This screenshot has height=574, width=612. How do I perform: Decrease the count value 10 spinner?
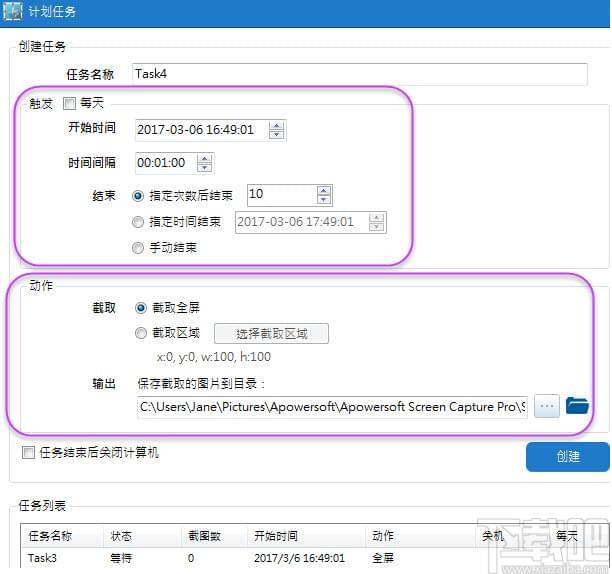[x=324, y=199]
